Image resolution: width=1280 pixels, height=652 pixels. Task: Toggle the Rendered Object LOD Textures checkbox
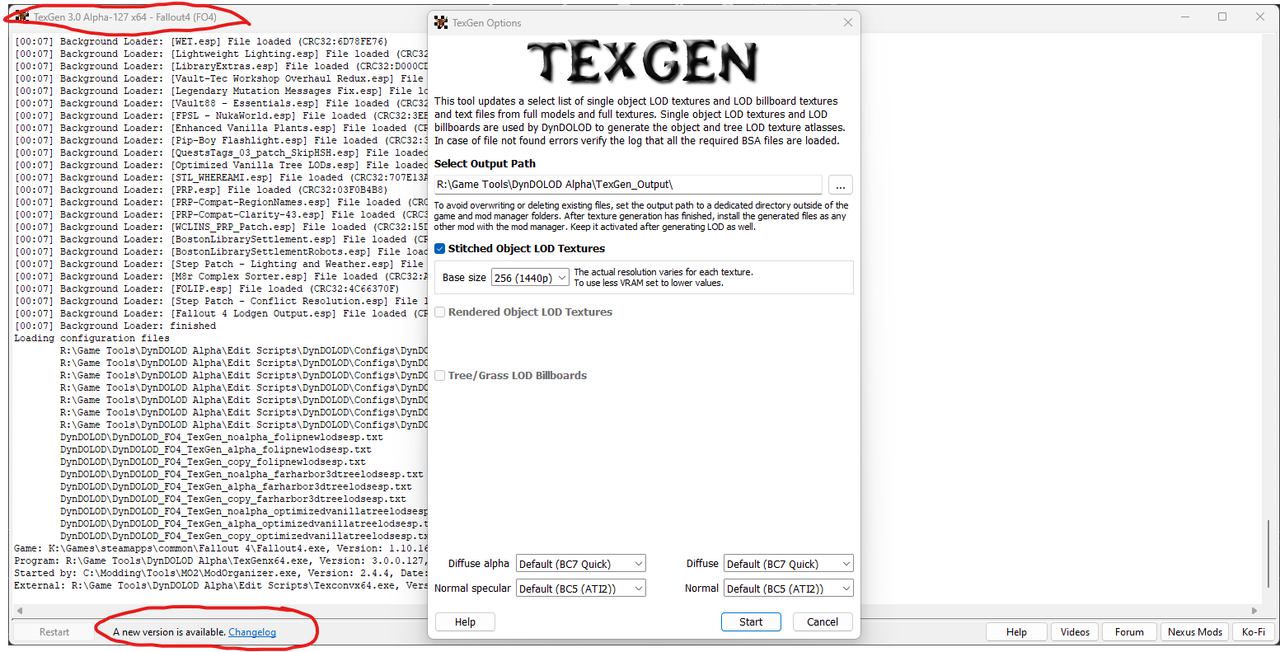point(440,312)
